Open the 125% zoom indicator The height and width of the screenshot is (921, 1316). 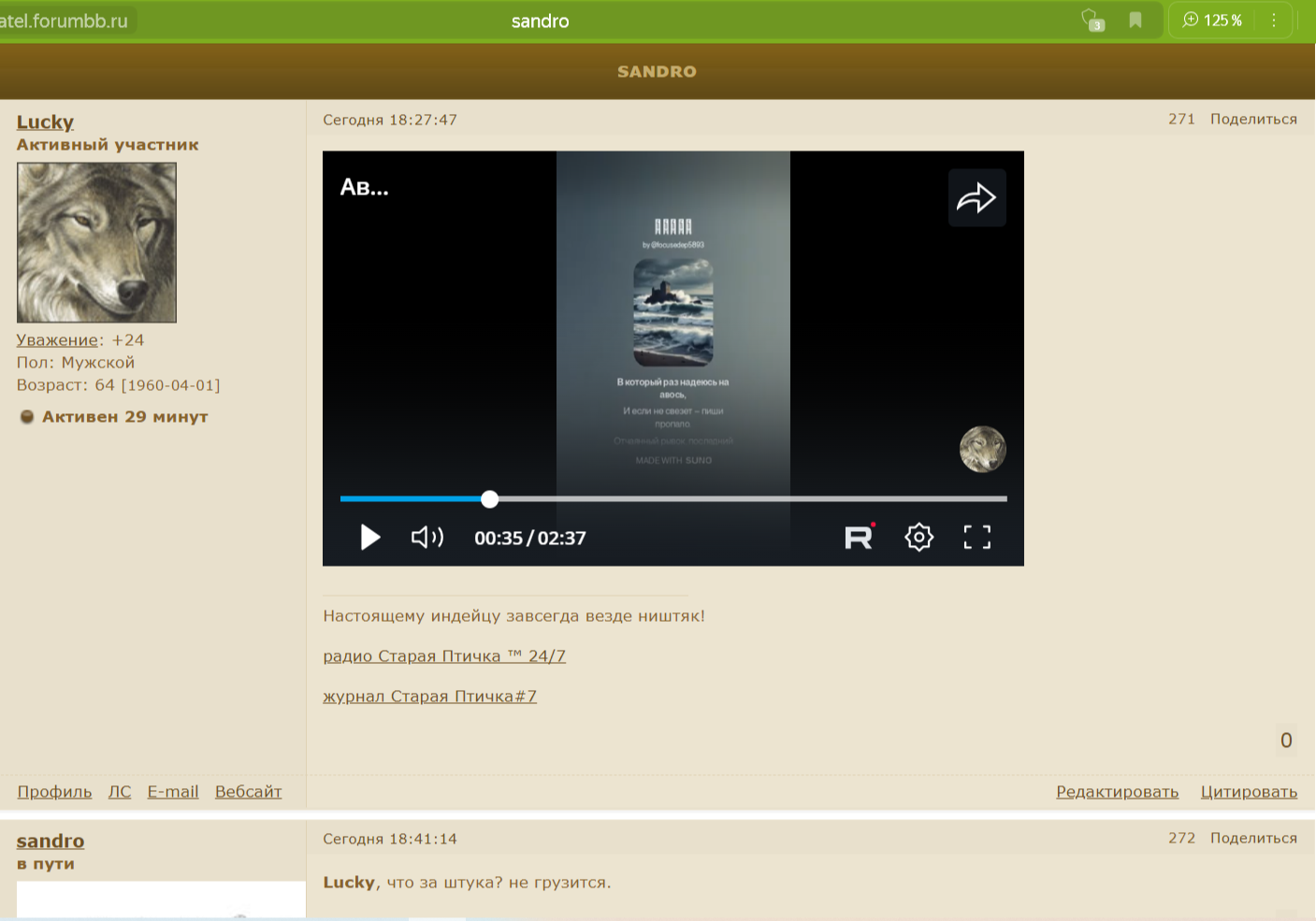pyautogui.click(x=1212, y=20)
